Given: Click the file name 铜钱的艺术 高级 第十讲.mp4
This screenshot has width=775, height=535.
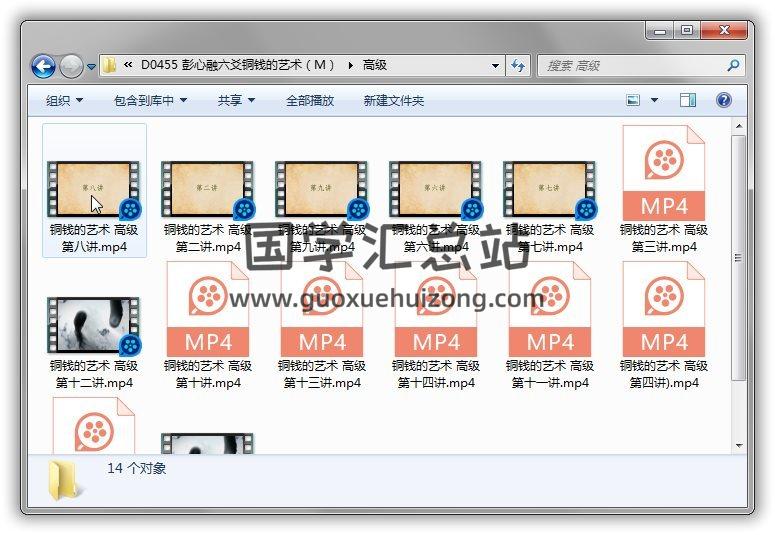Looking at the screenshot, I should click(x=208, y=374).
